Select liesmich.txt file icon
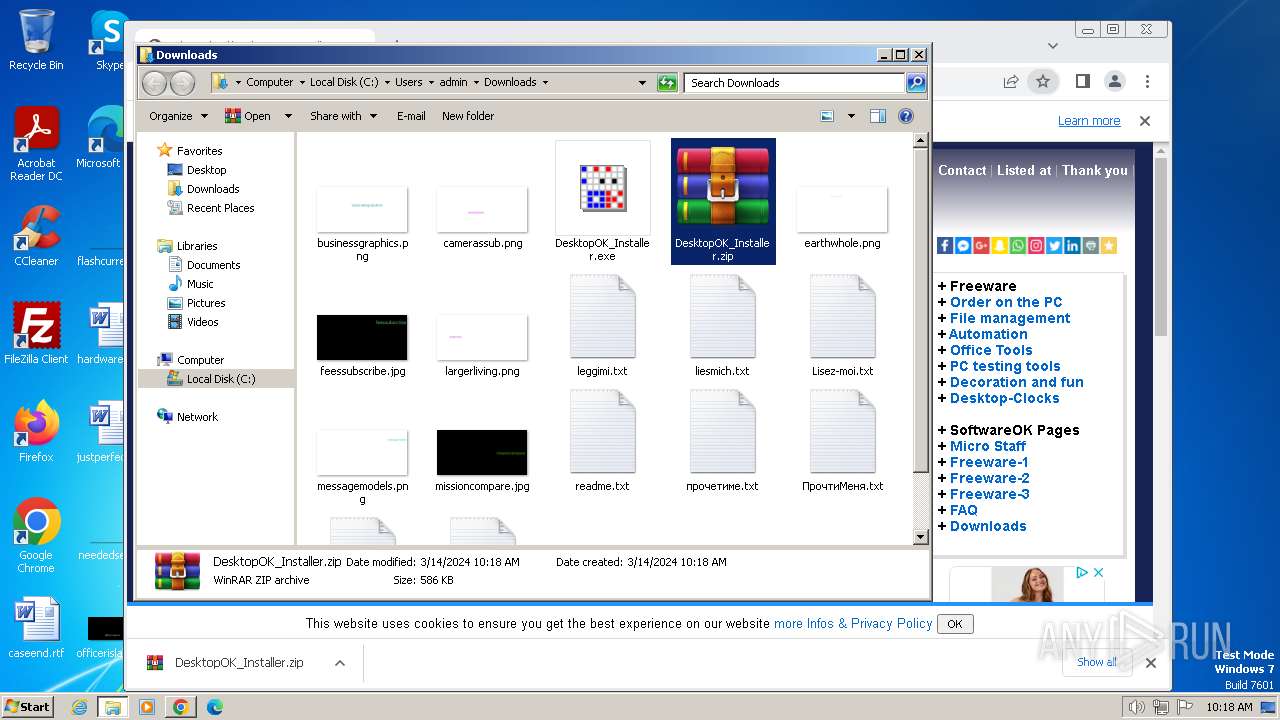Image resolution: width=1280 pixels, height=720 pixels. (x=722, y=318)
